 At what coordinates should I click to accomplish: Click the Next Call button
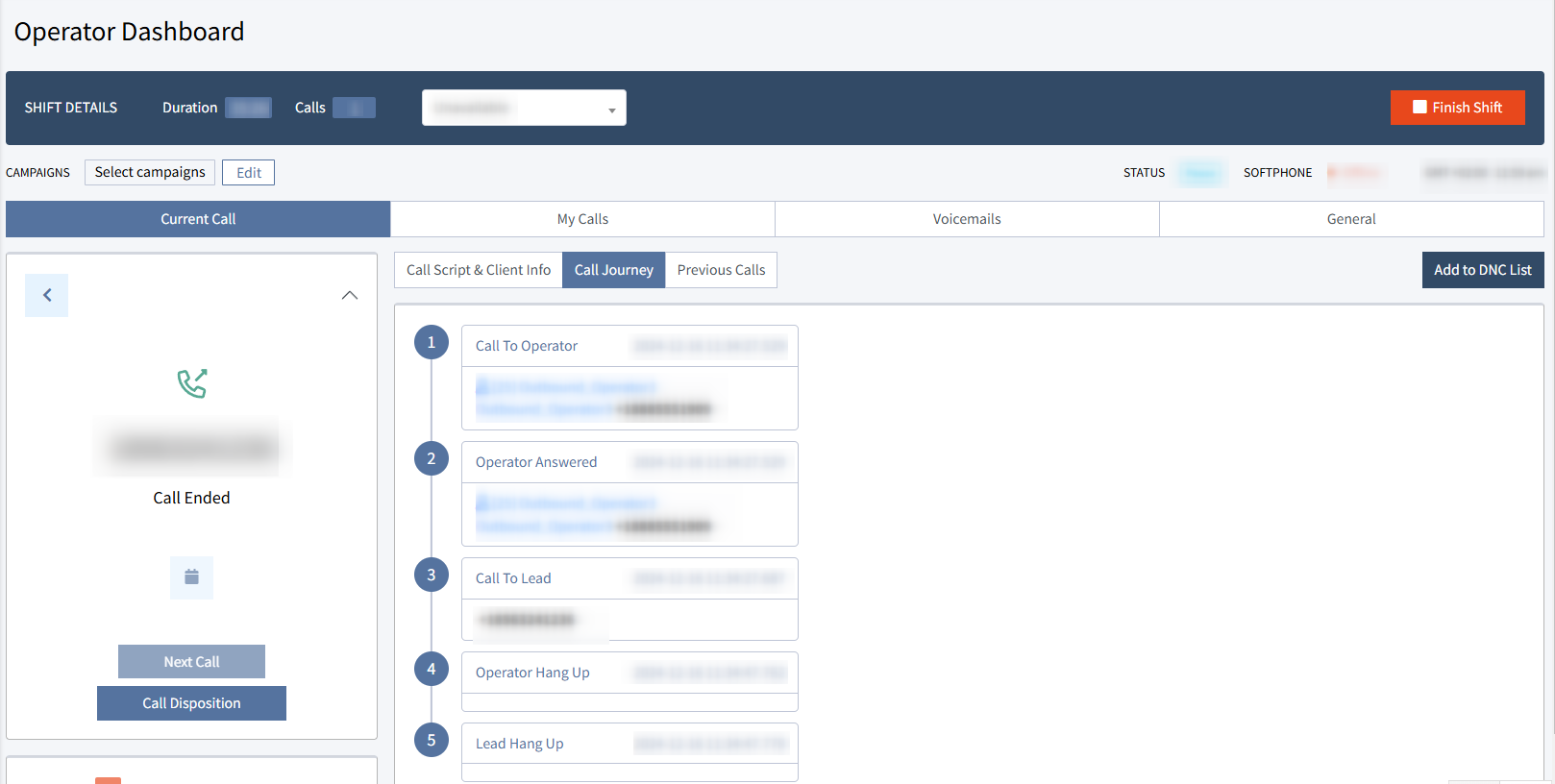[191, 662]
